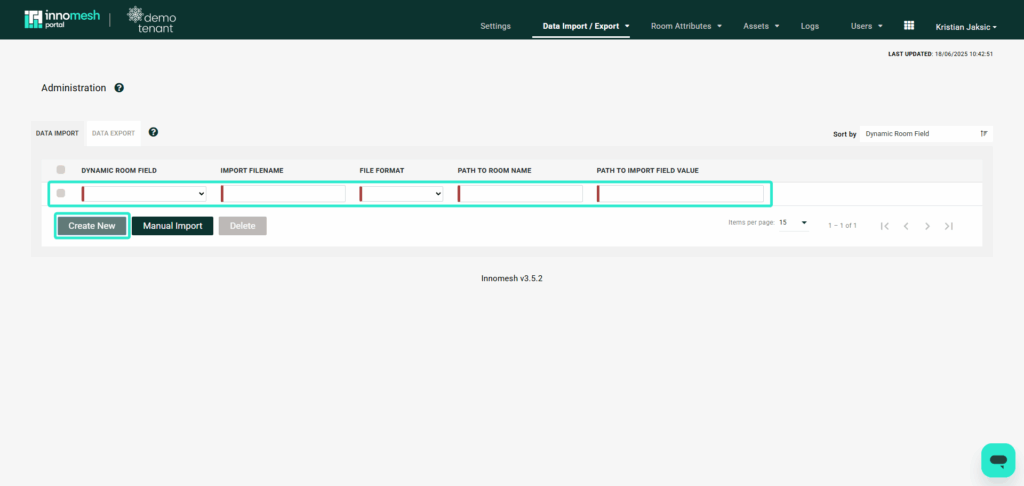Image resolution: width=1024 pixels, height=486 pixels.
Task: Click the Innomesh portal logo
Action: tap(62, 19)
